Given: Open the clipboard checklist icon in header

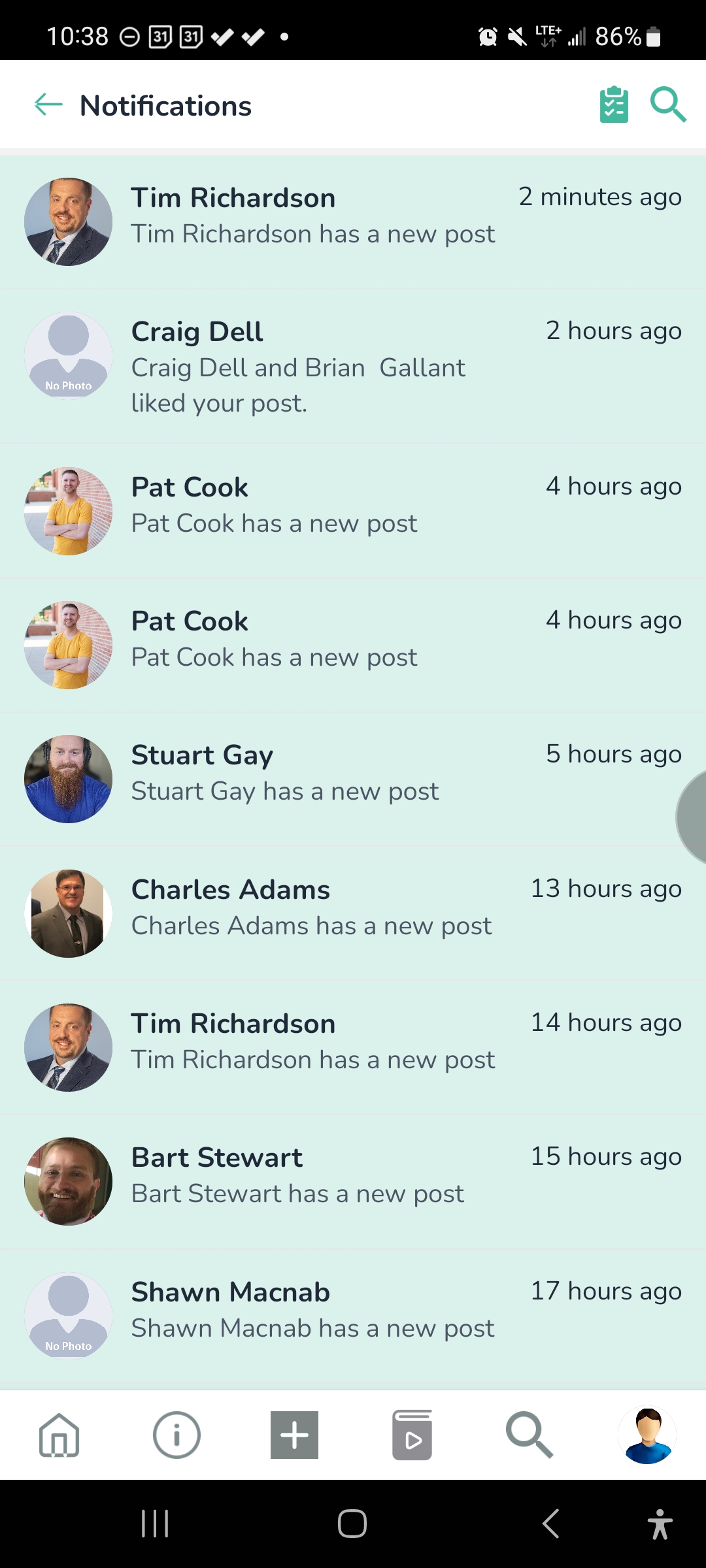Looking at the screenshot, I should 614,105.
